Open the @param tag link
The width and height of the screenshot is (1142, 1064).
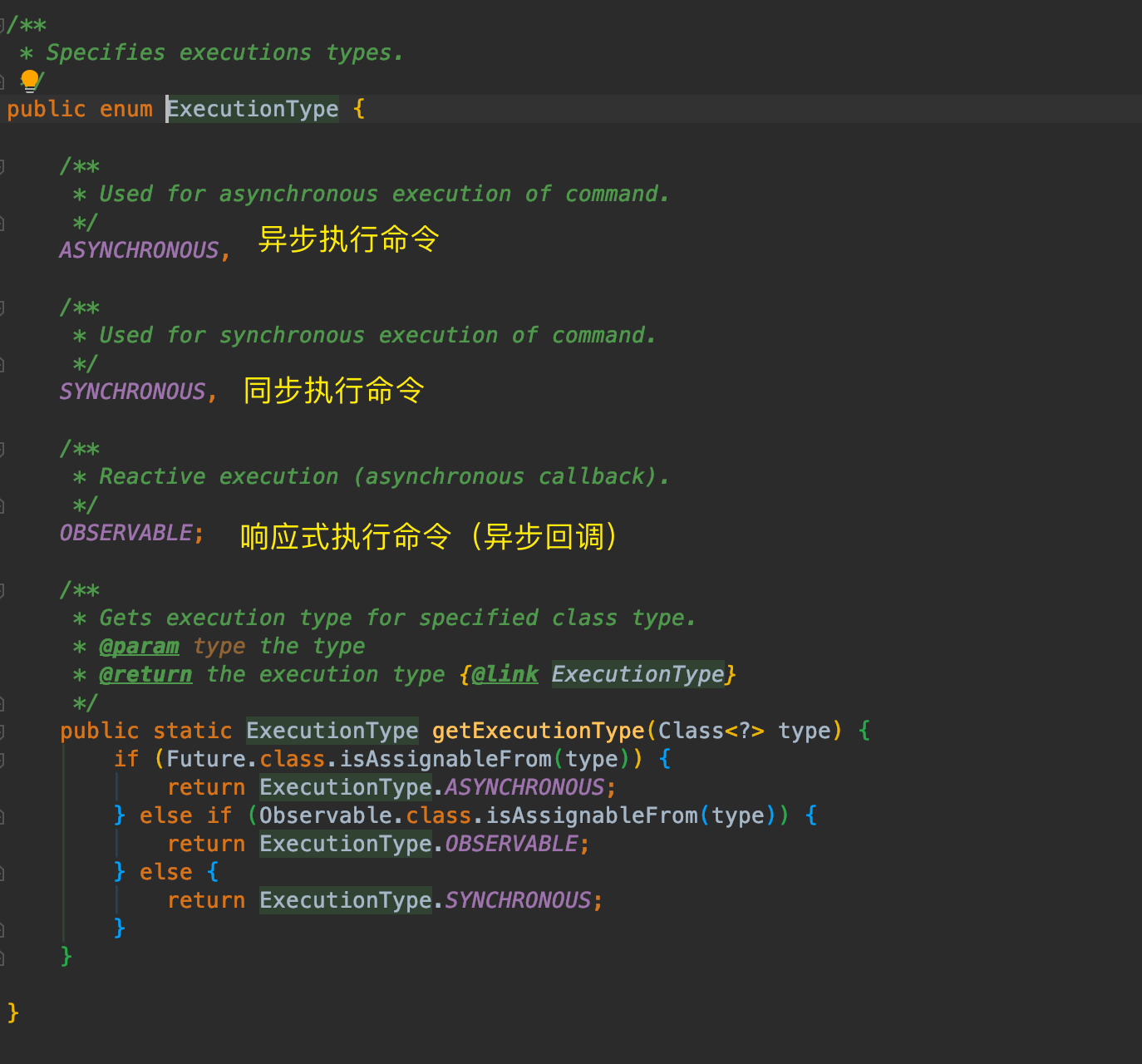140,646
